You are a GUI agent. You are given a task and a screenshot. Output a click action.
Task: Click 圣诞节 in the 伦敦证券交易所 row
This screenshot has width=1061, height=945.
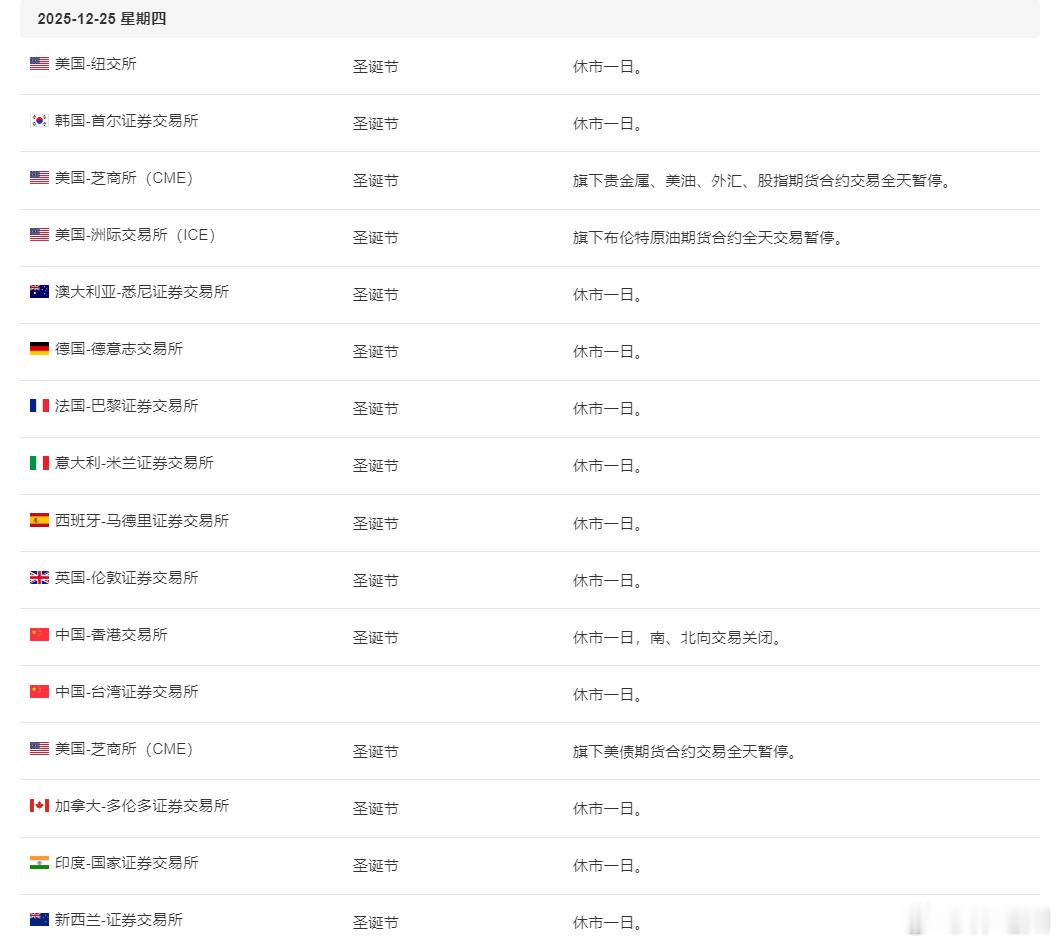376,580
